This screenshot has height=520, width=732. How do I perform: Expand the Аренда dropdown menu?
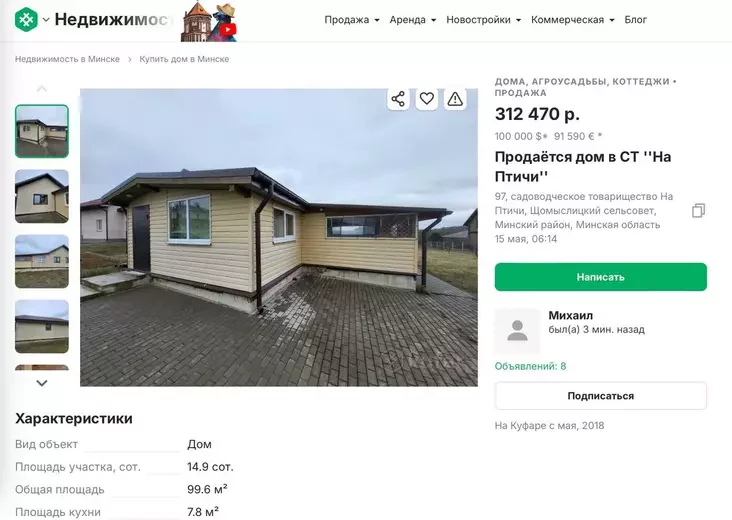coord(413,20)
